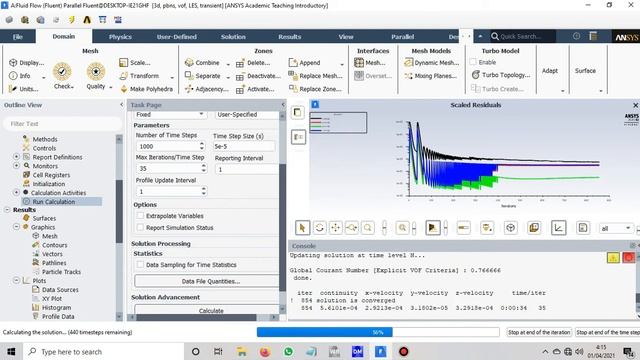The image size is (640, 360).
Task: Click Data File Quantities button
Action: (x=207, y=281)
